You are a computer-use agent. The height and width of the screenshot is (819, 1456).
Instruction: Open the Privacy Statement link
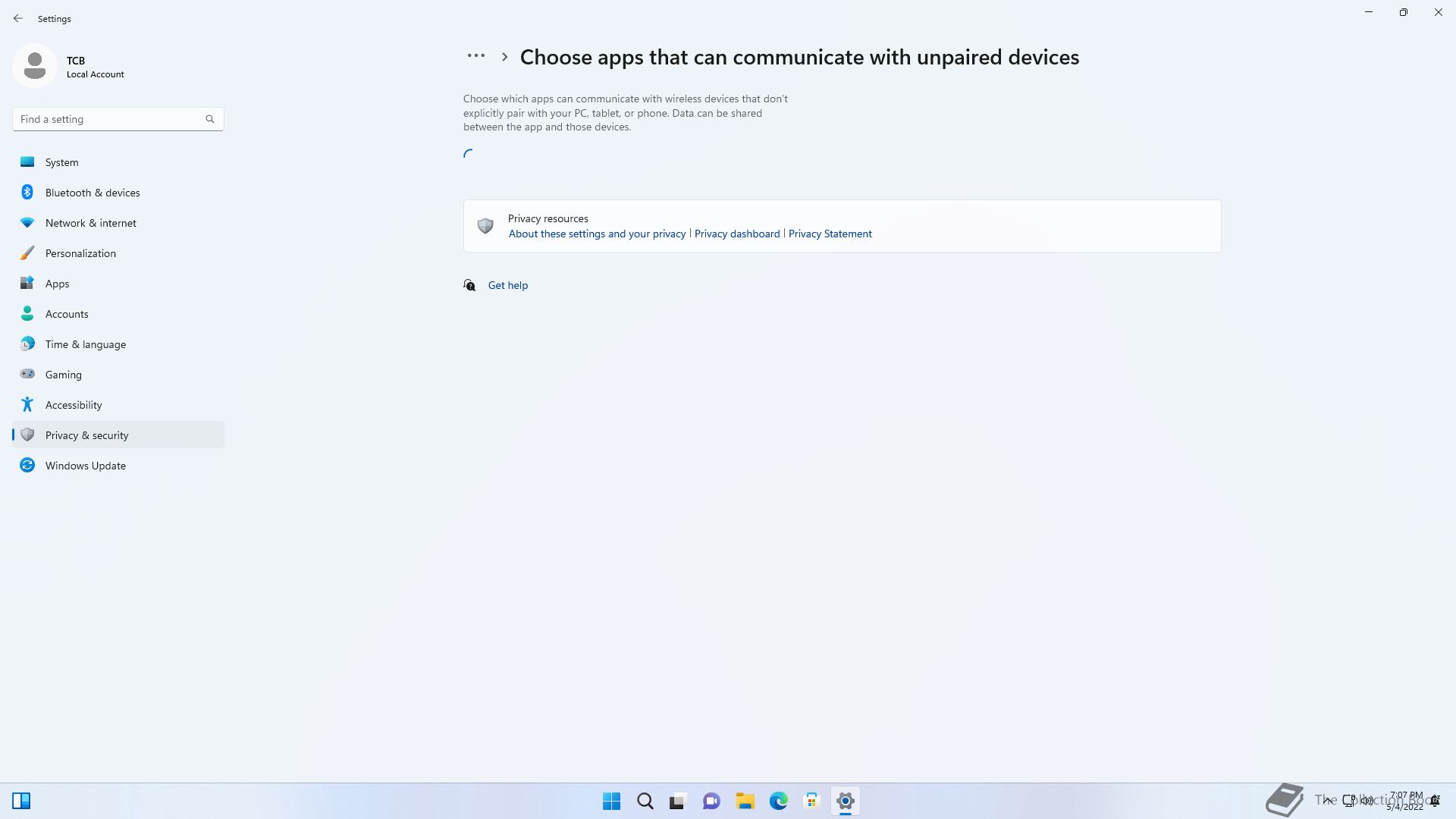point(830,234)
